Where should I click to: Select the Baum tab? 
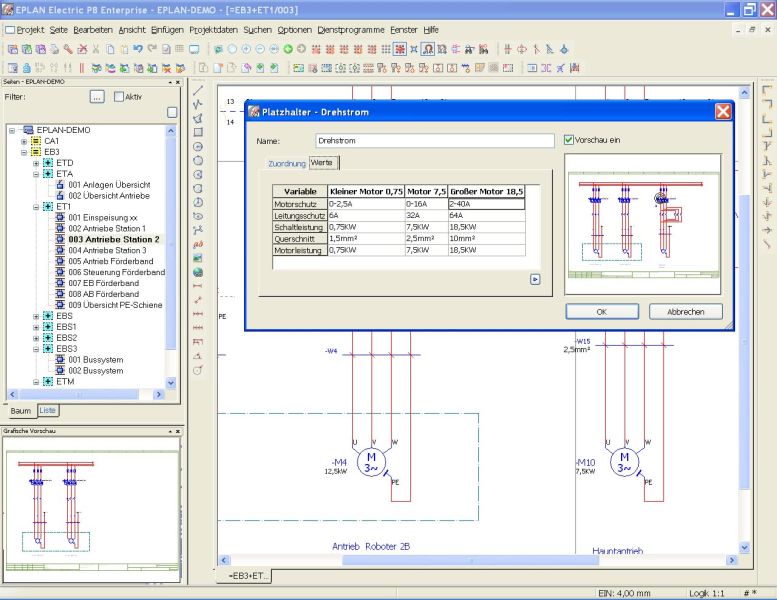[x=21, y=411]
